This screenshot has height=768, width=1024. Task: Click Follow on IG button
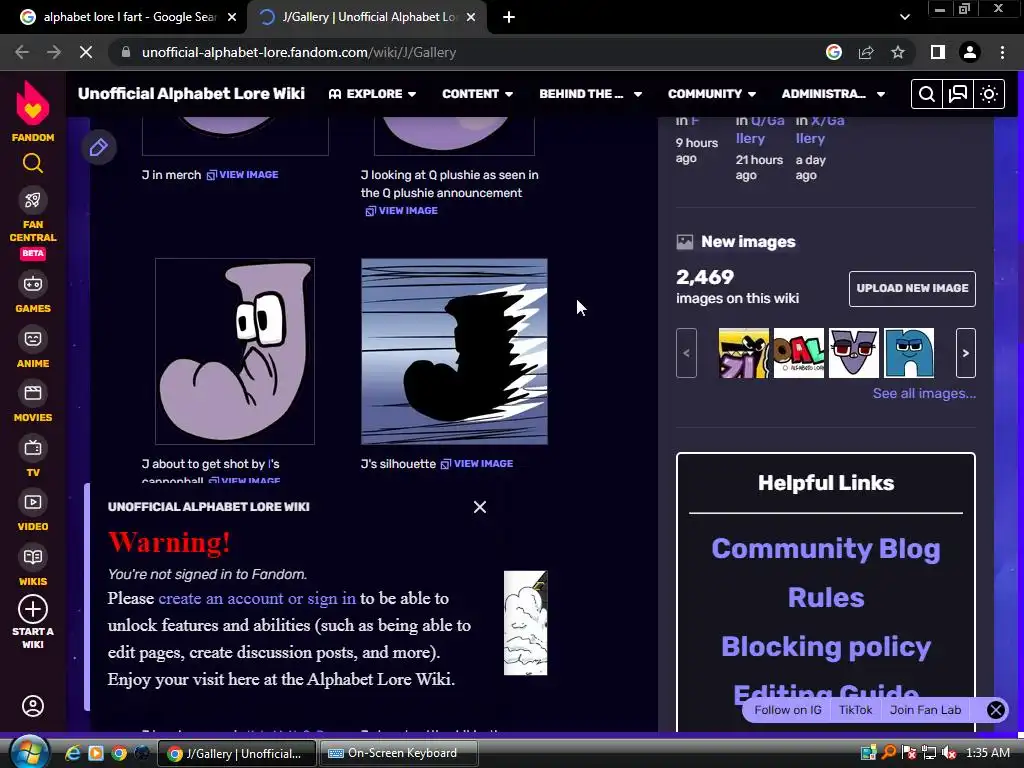click(788, 711)
